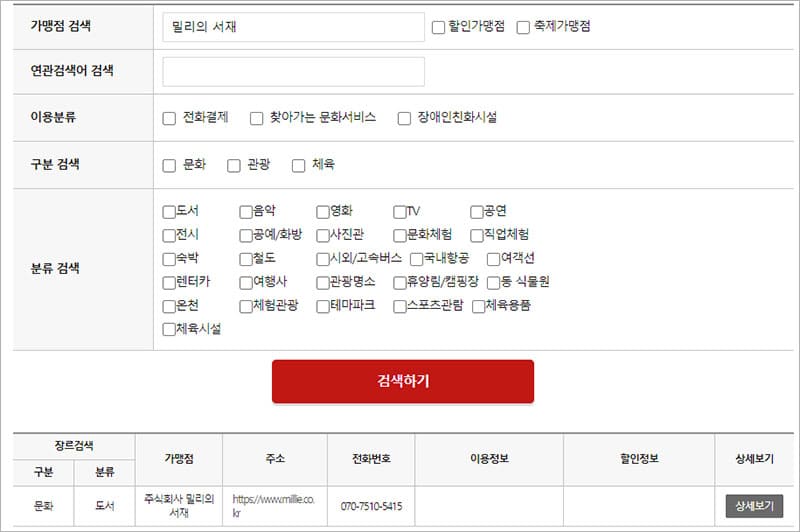
Task: Check the 할인가맹점 checkbox
Action: pos(438,28)
